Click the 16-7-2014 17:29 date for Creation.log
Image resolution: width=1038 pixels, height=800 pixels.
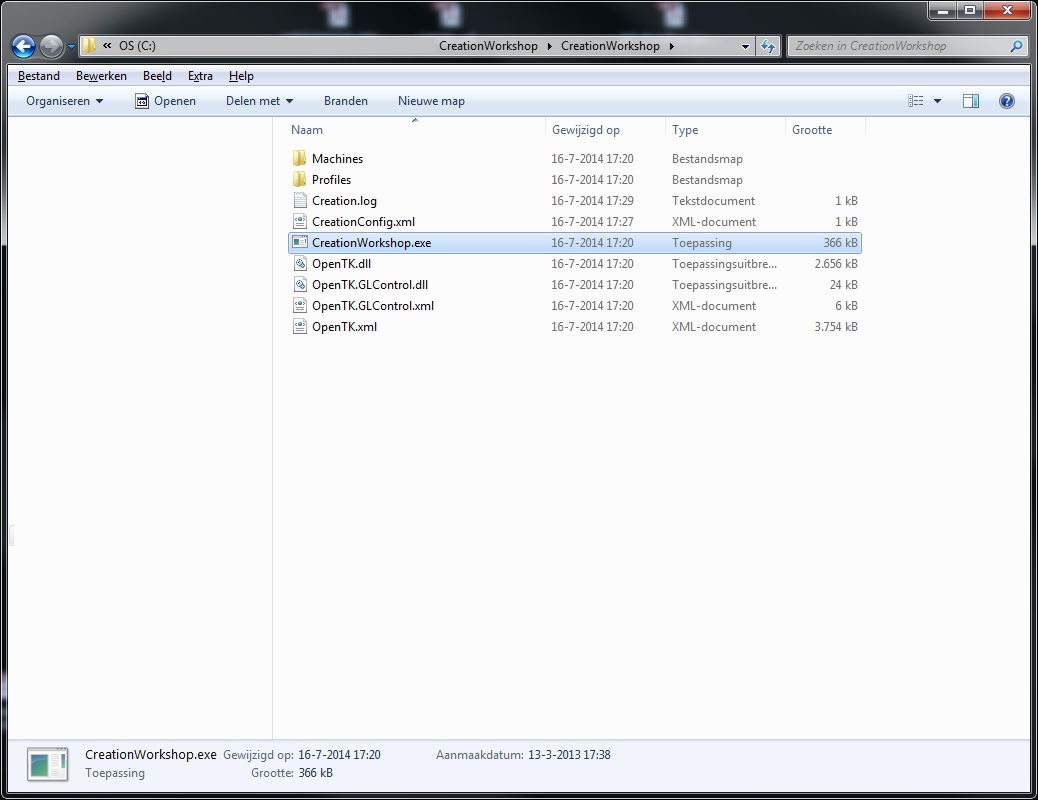[592, 201]
